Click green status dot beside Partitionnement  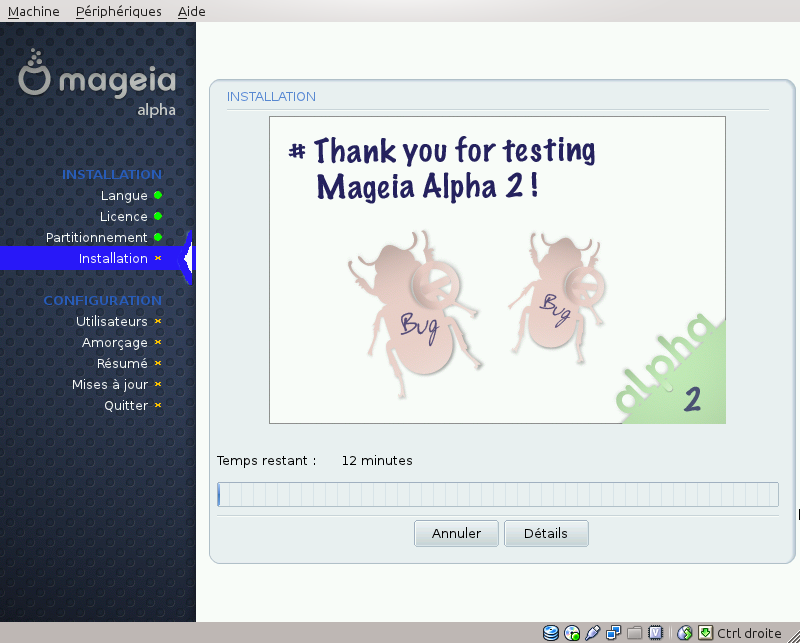click(158, 237)
